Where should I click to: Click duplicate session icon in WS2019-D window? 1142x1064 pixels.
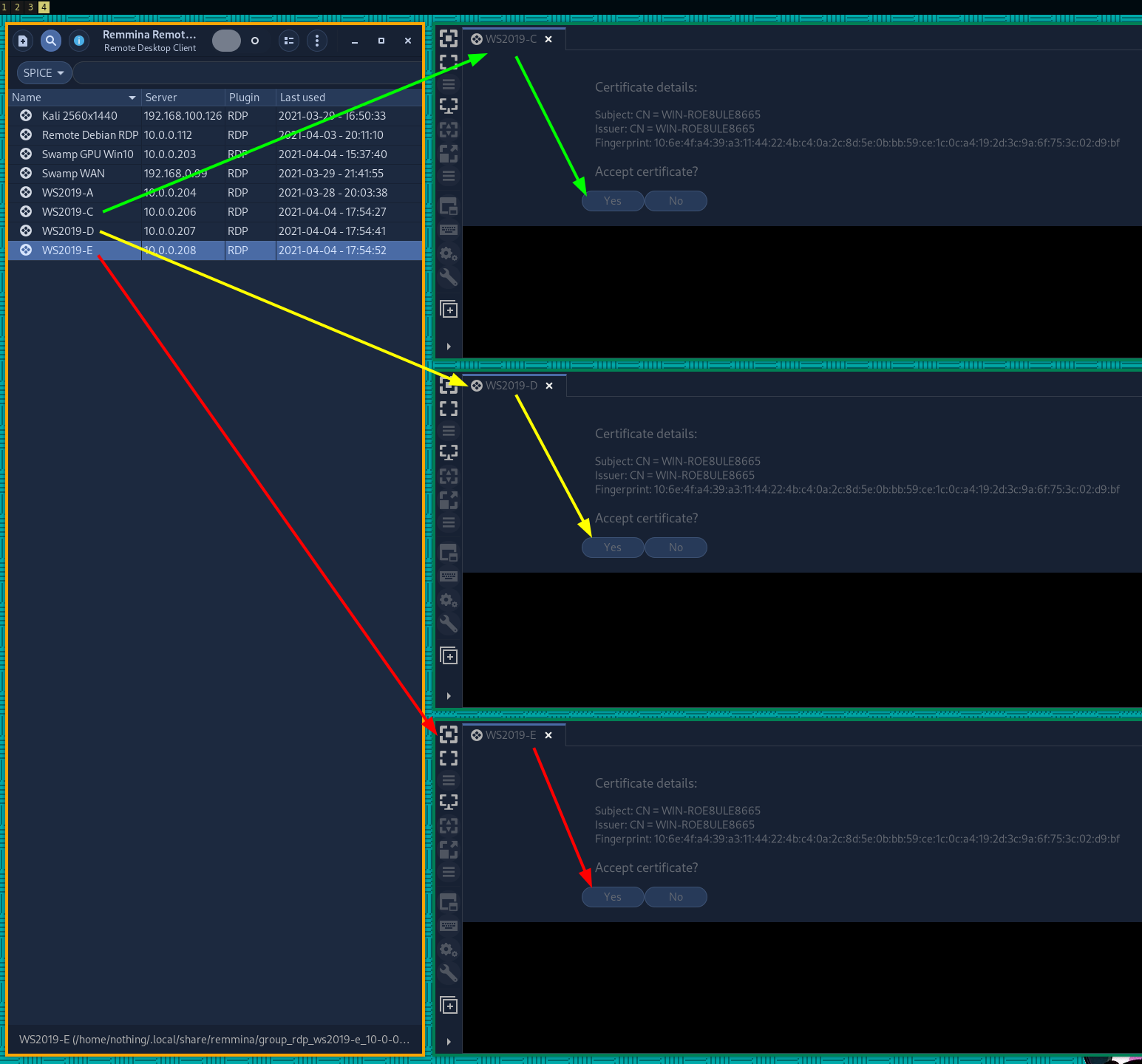(449, 655)
